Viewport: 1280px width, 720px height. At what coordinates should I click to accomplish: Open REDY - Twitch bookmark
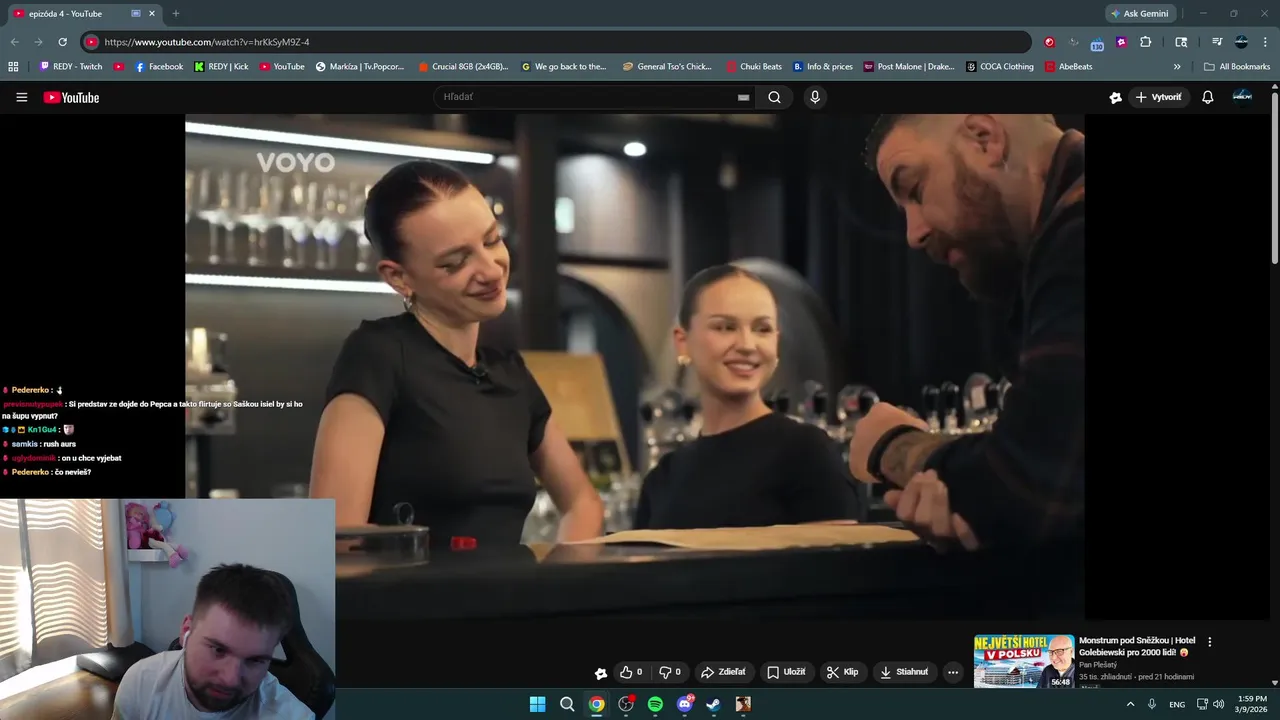(71, 67)
